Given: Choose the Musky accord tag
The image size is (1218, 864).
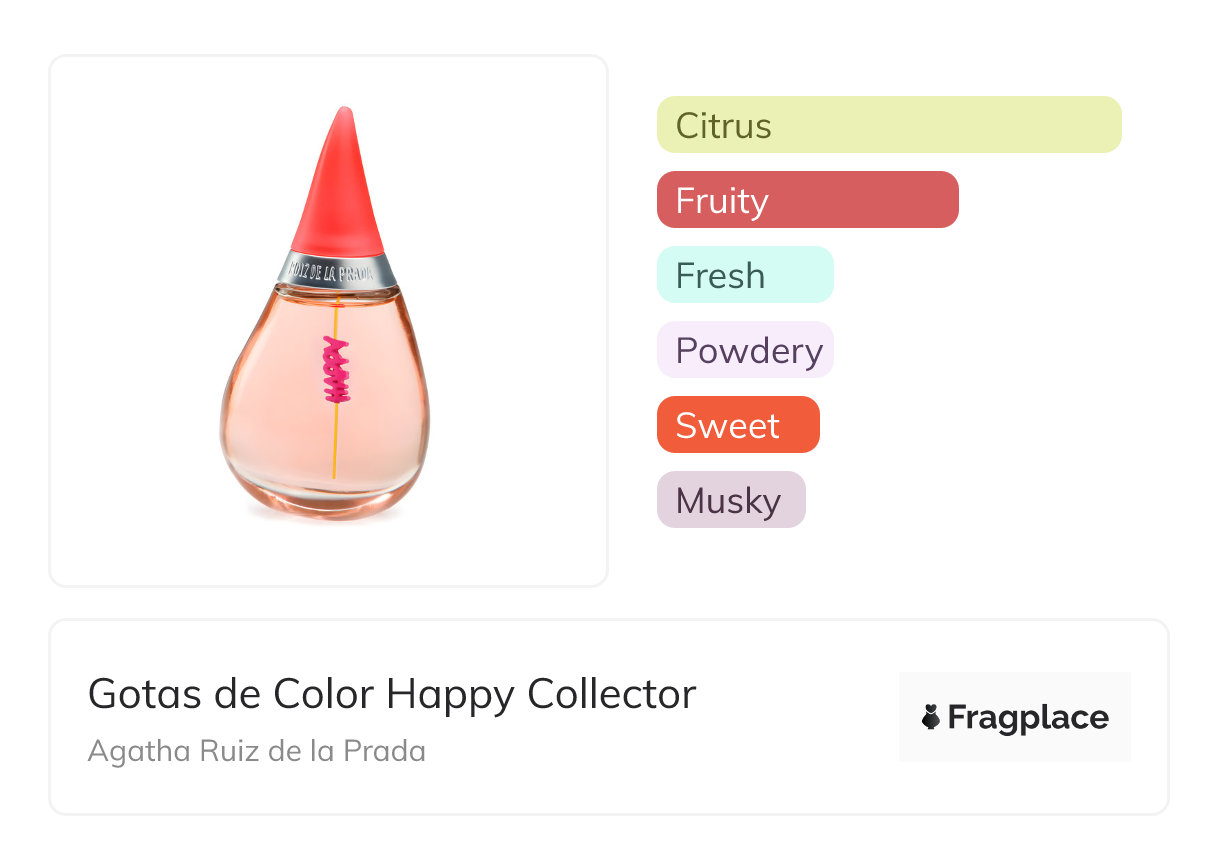Looking at the screenshot, I should pyautogui.click(x=730, y=500).
